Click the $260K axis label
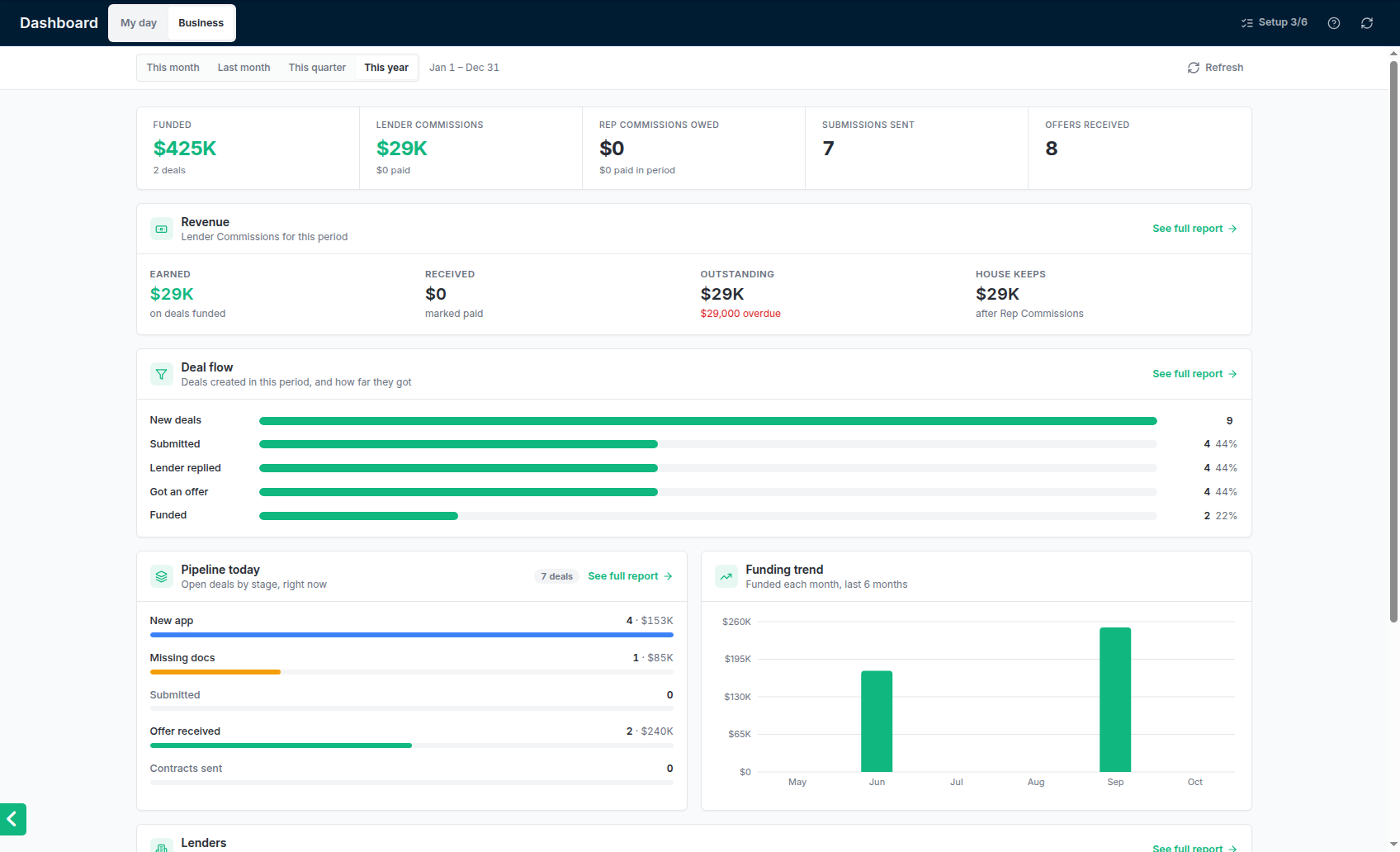Image resolution: width=1400 pixels, height=852 pixels. coord(736,622)
